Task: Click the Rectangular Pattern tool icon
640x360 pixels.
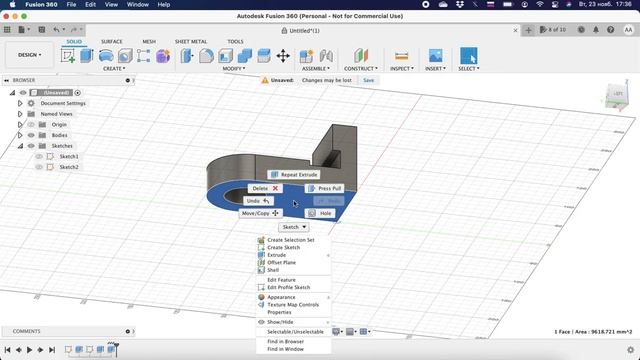Action: (143, 56)
